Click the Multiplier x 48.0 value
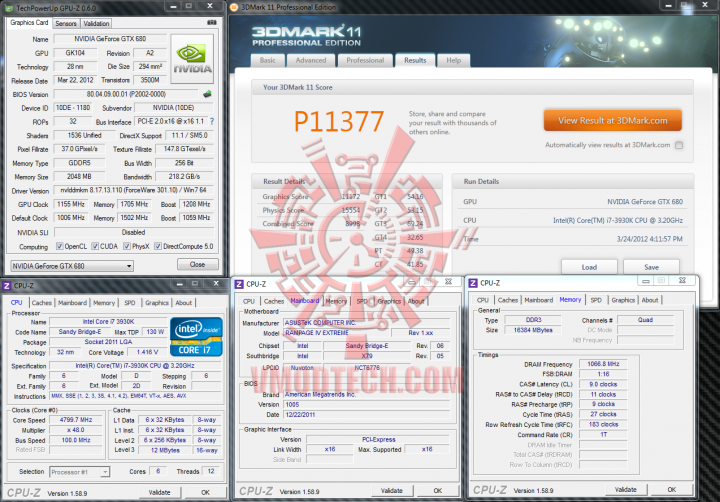This screenshot has width=720, height=502. 76,430
